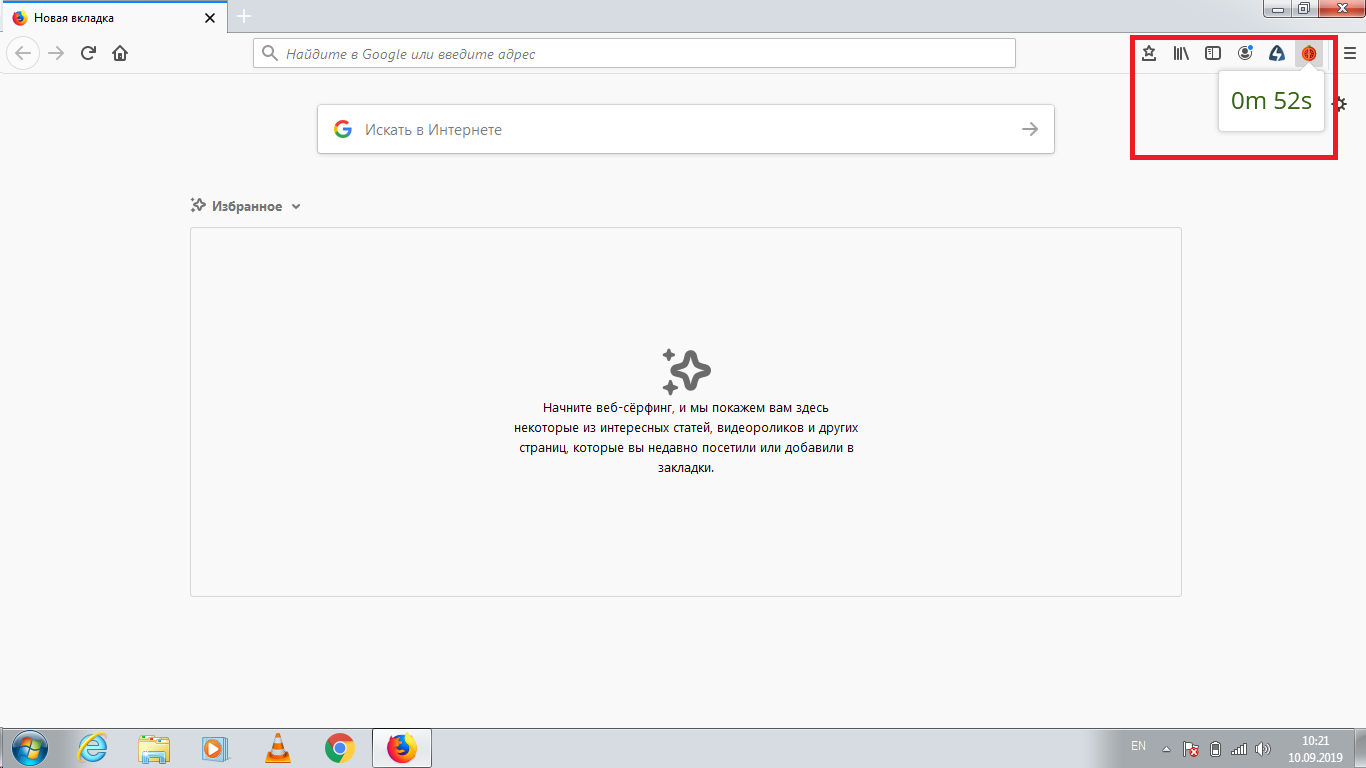The height and width of the screenshot is (768, 1366).
Task: Click the blue lightning extension icon
Action: pyautogui.click(x=1277, y=53)
